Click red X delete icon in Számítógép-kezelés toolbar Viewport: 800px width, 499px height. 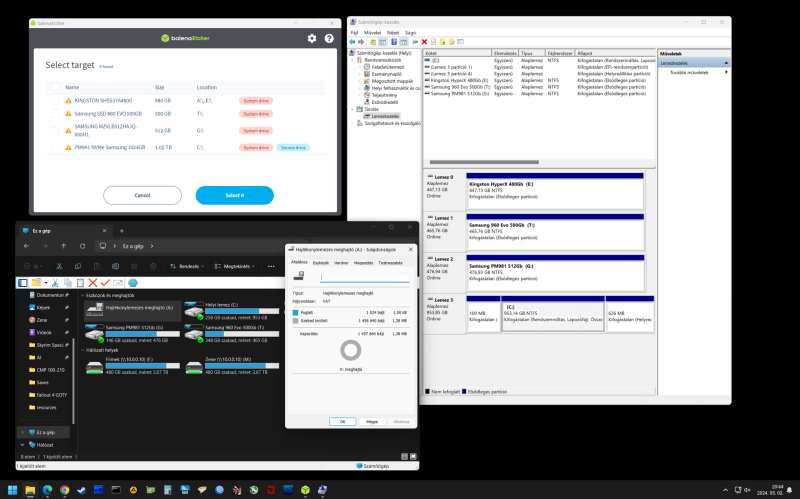click(x=424, y=42)
